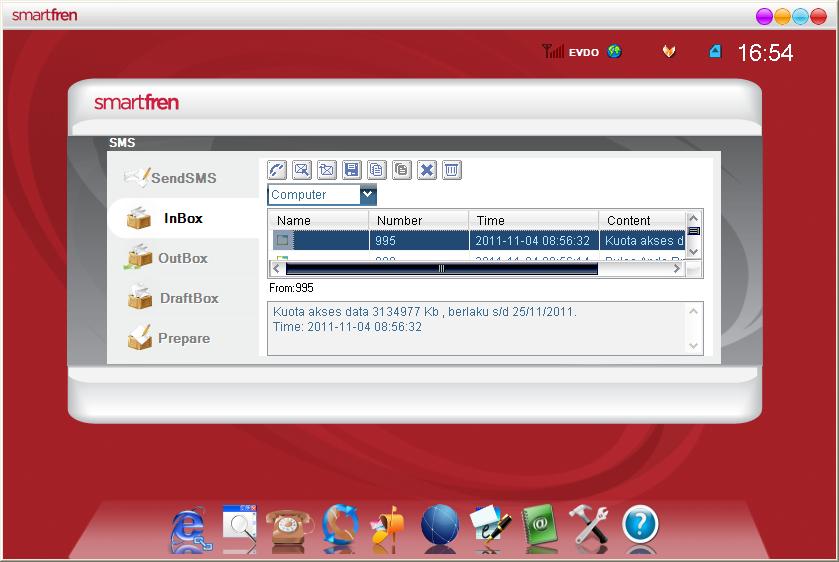839x562 pixels.
Task: Click the 'Kuota akses d' content cell
Action: coord(644,241)
